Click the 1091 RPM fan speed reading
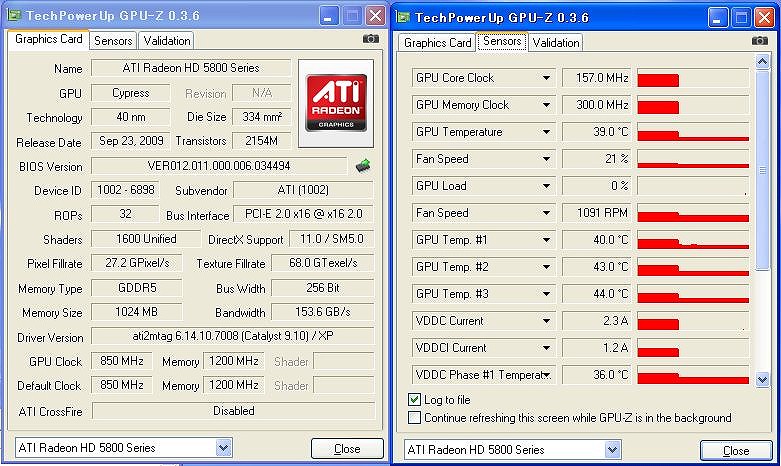Viewport: 781px width, 466px height. point(597,213)
